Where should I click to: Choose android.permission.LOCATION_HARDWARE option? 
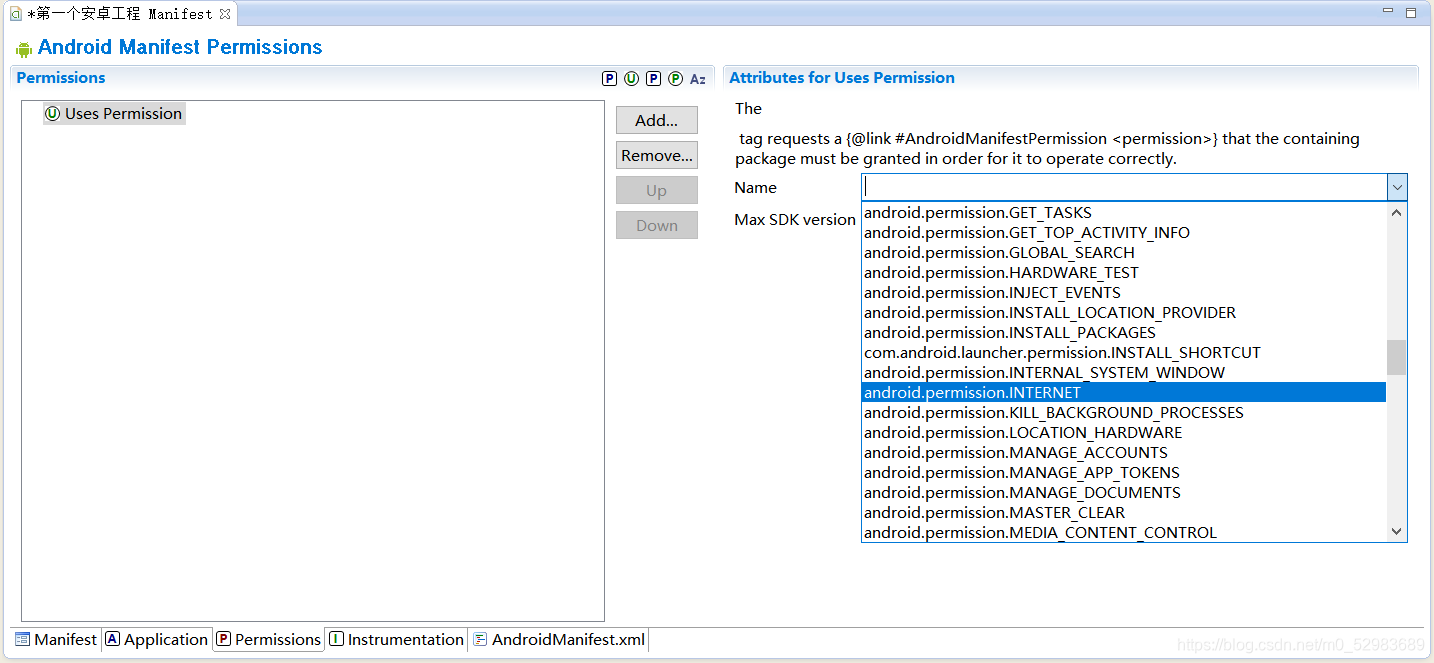click(x=1124, y=433)
